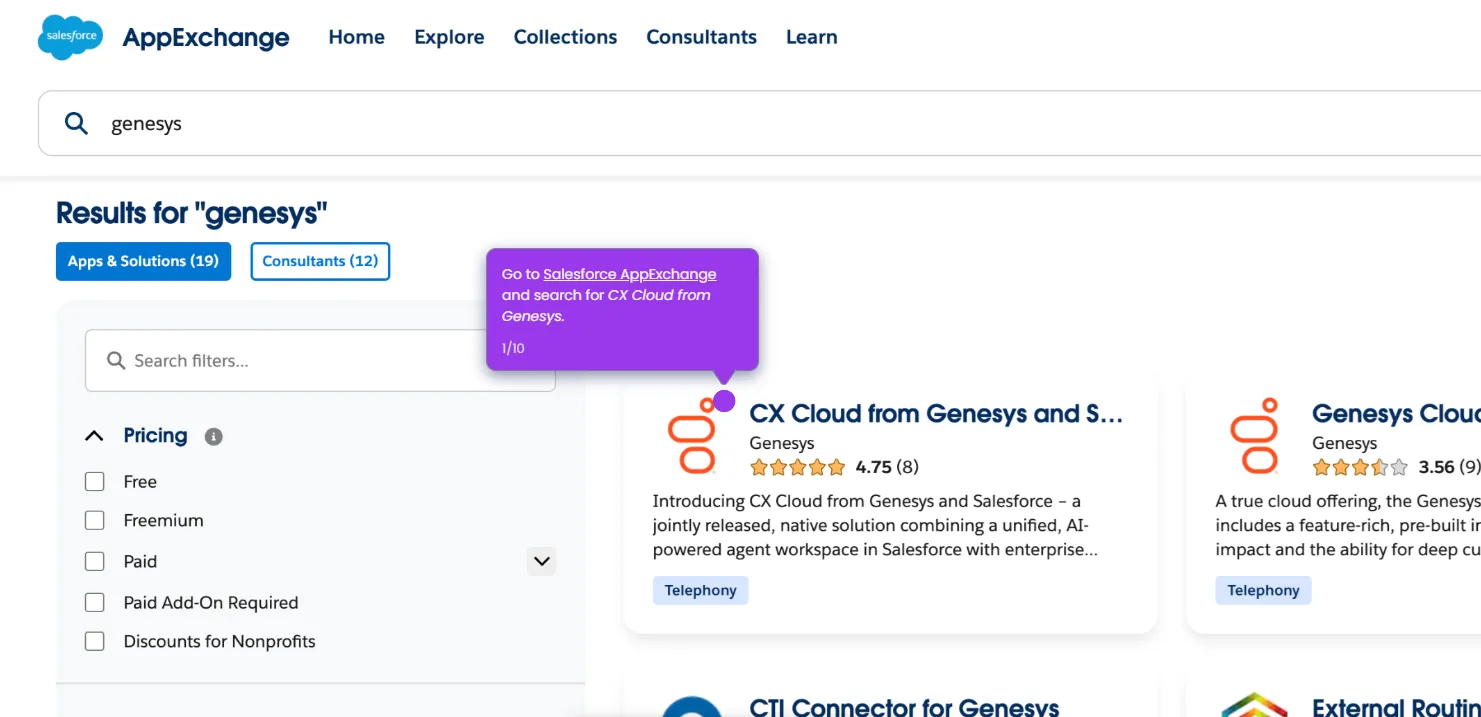Click the CX Cloud star rating

tap(798, 467)
